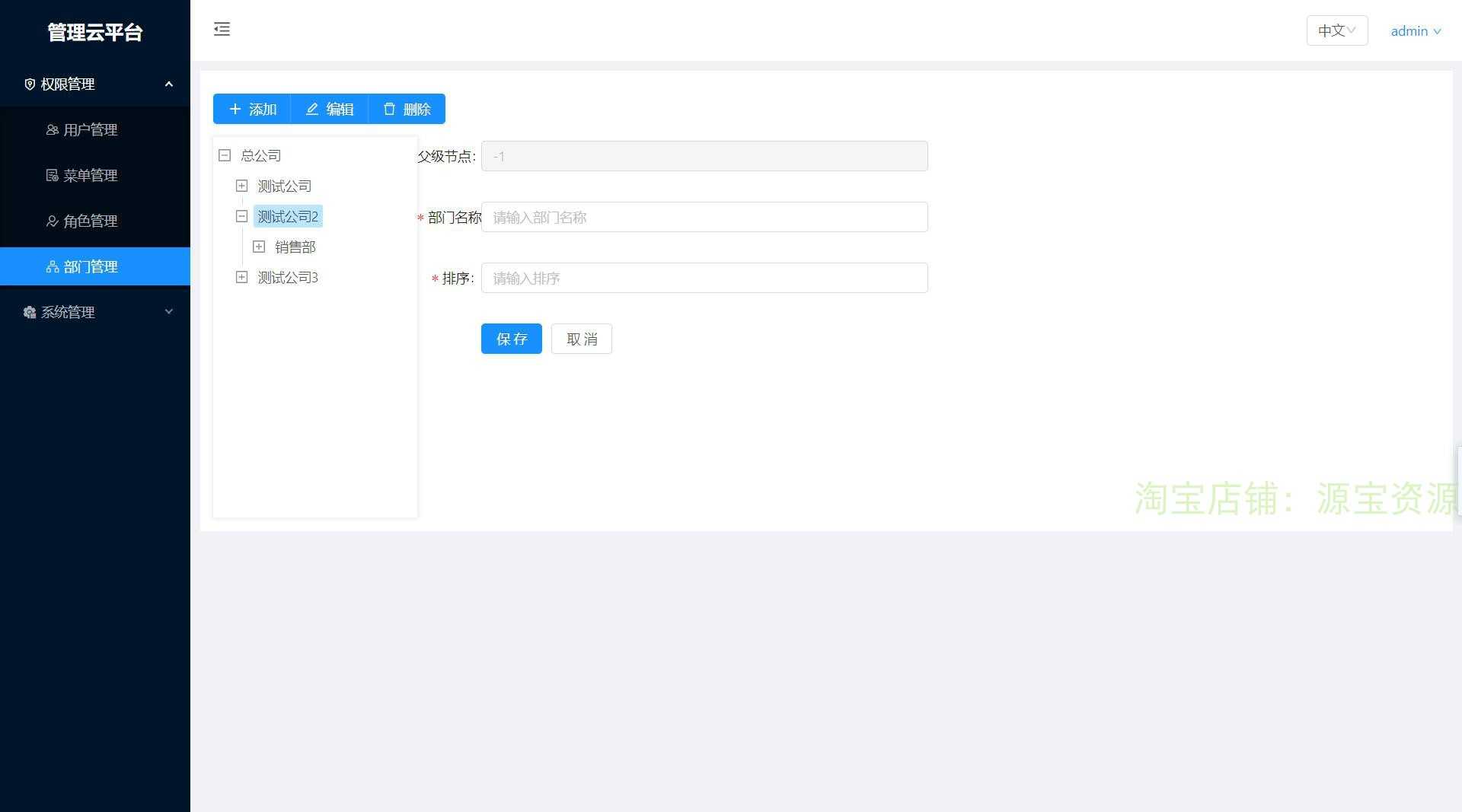Click the shield icon beside 权限管理
The height and width of the screenshot is (812, 1462).
(x=30, y=84)
